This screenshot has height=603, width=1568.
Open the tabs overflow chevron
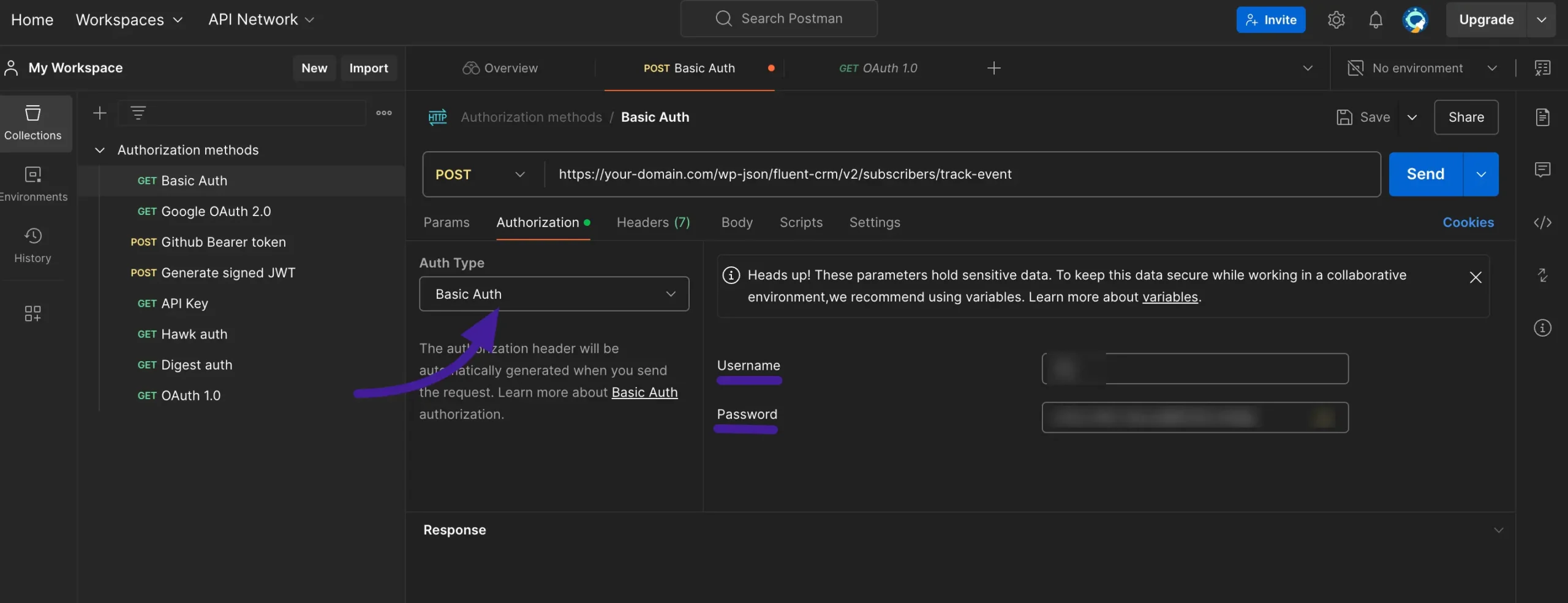pos(1308,68)
